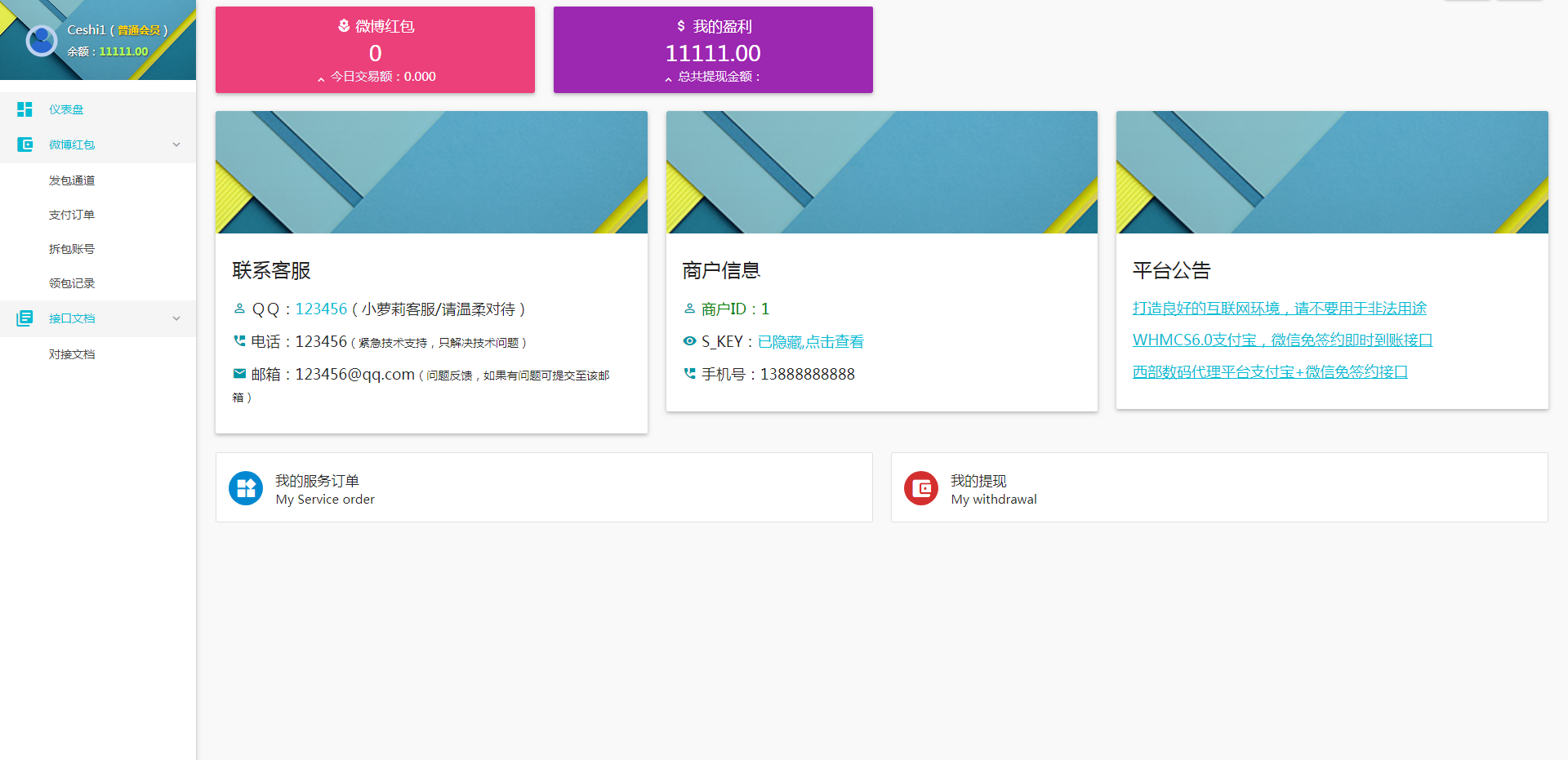Click the phone icon next to 手机号
Image resolution: width=1568 pixels, height=760 pixels.
(x=690, y=374)
